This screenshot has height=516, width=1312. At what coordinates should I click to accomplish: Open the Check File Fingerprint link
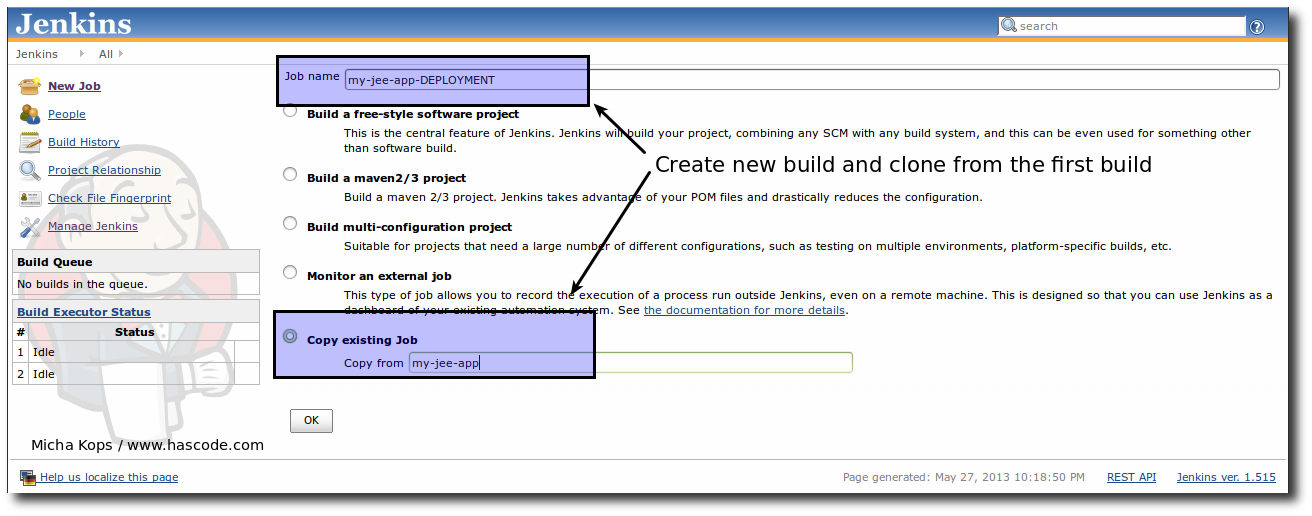pyautogui.click(x=109, y=198)
